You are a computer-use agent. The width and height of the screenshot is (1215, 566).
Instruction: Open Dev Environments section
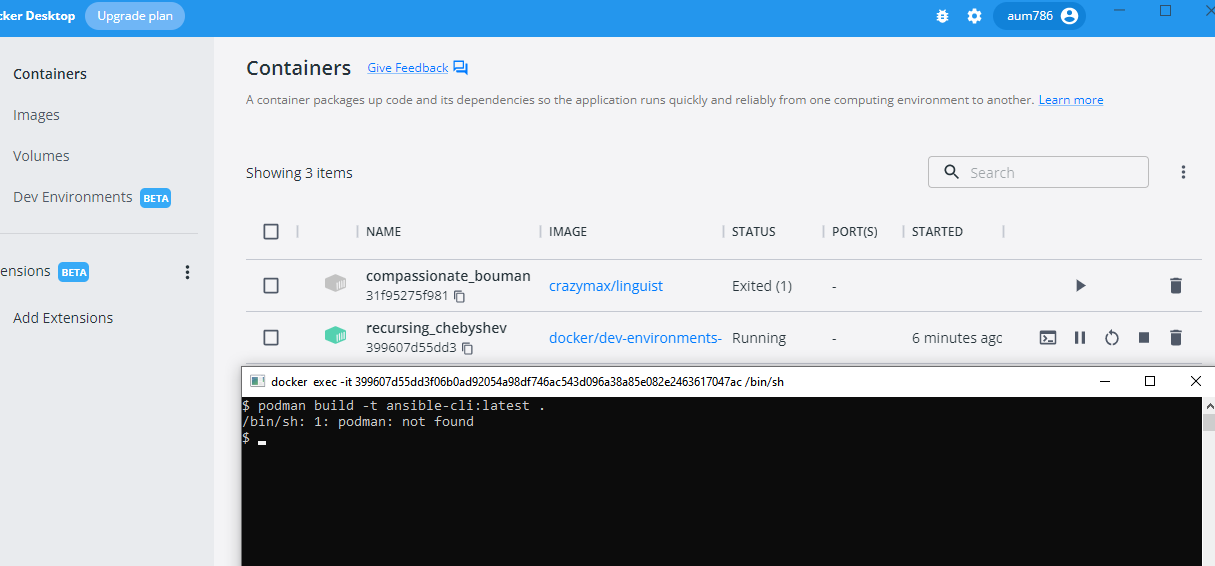pos(73,197)
